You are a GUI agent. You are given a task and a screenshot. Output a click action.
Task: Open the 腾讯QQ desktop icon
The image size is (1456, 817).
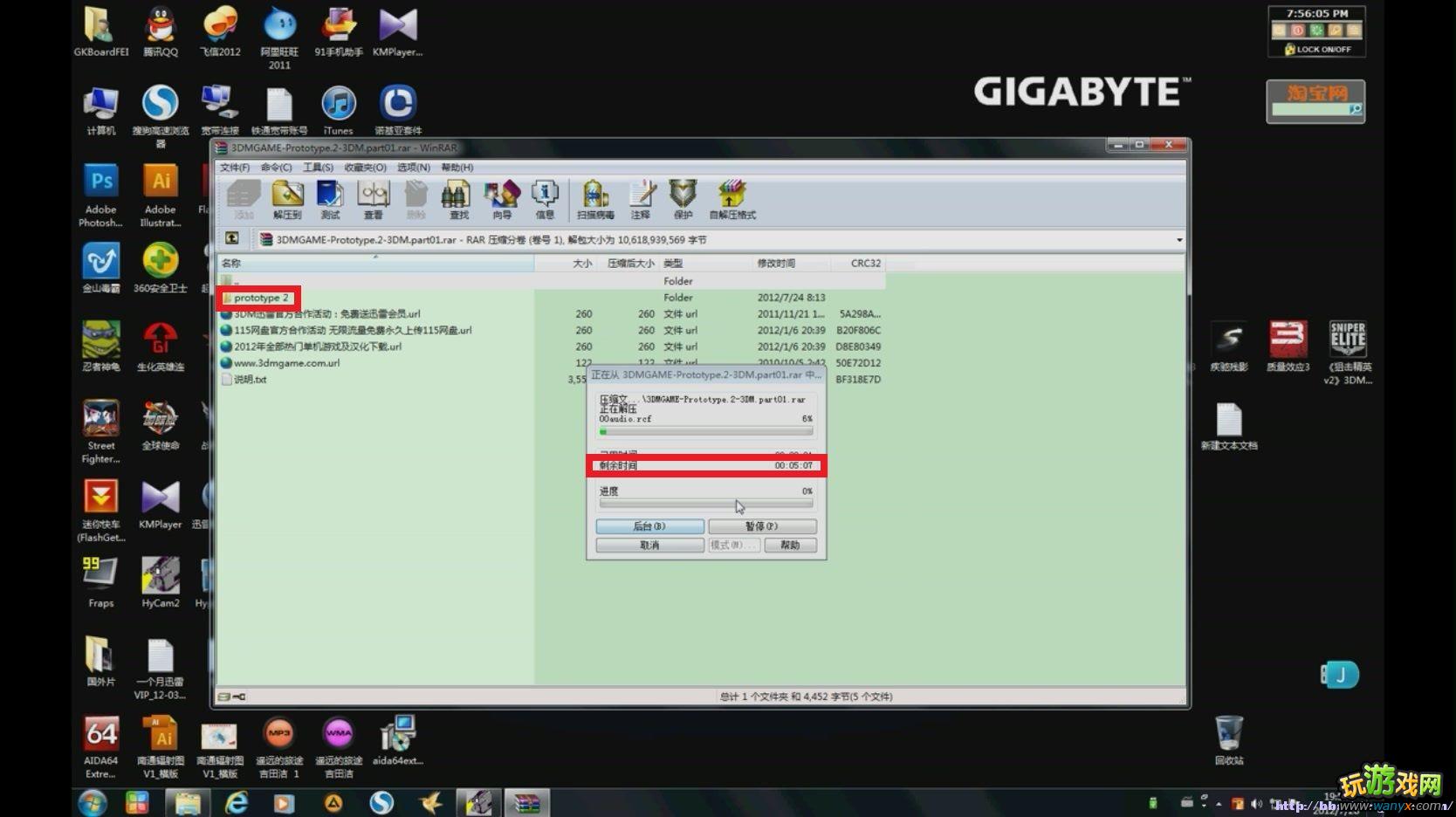click(x=161, y=32)
